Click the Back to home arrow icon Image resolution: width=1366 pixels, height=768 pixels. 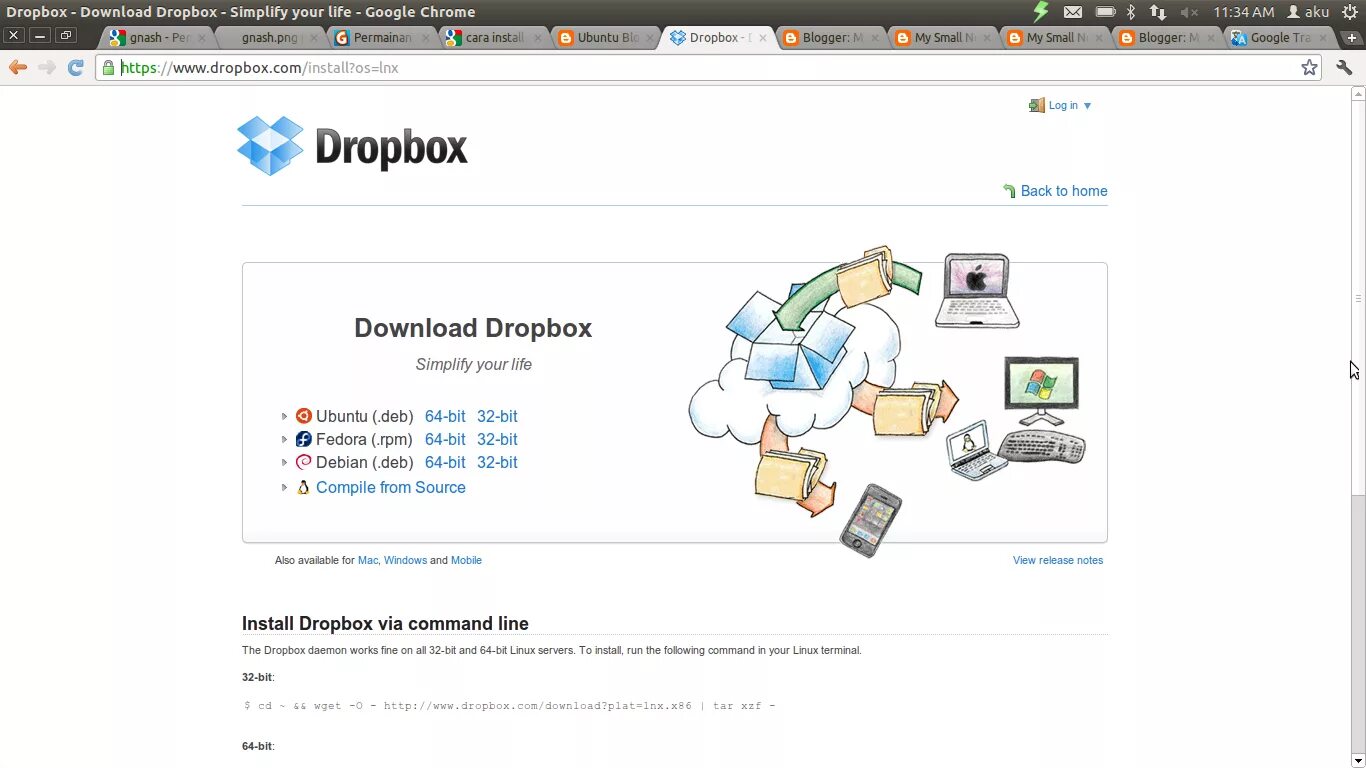(1010, 191)
